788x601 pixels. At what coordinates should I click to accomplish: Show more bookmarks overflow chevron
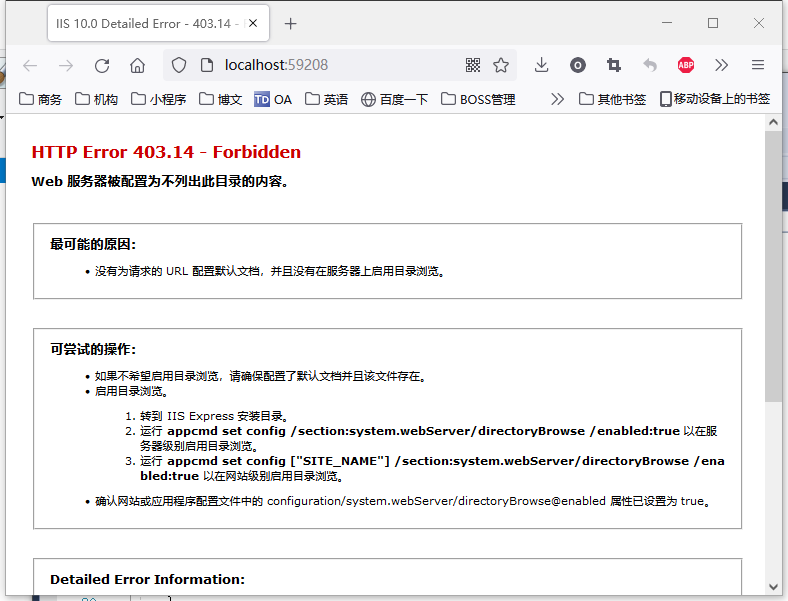[x=557, y=99]
